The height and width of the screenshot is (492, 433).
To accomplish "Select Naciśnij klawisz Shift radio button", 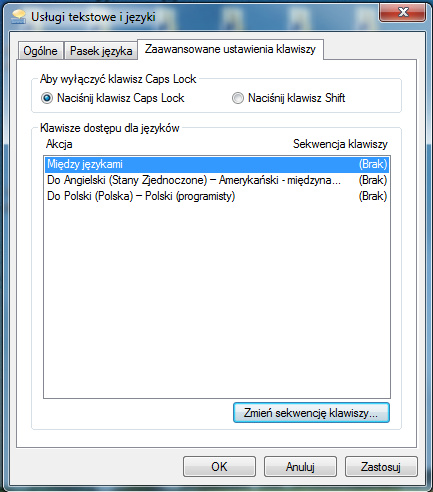I will pos(237,98).
